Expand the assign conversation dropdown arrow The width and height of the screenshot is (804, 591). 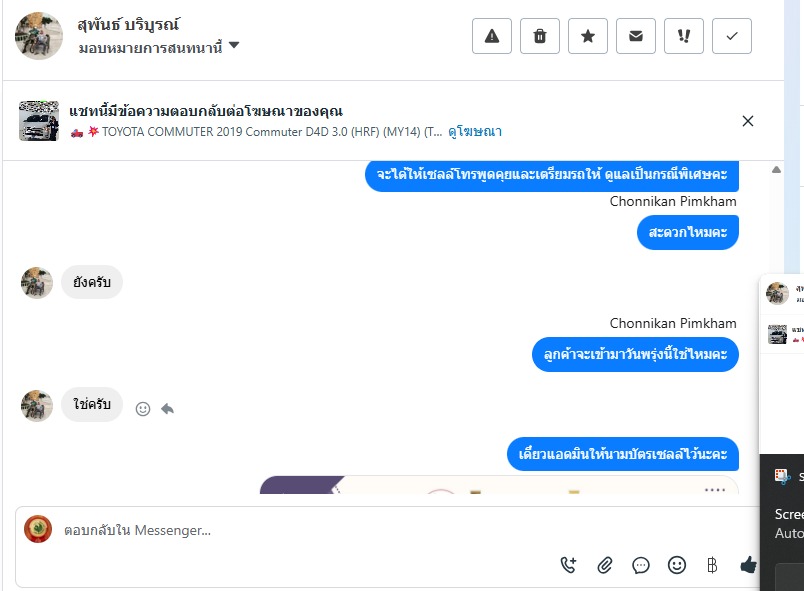tap(234, 45)
